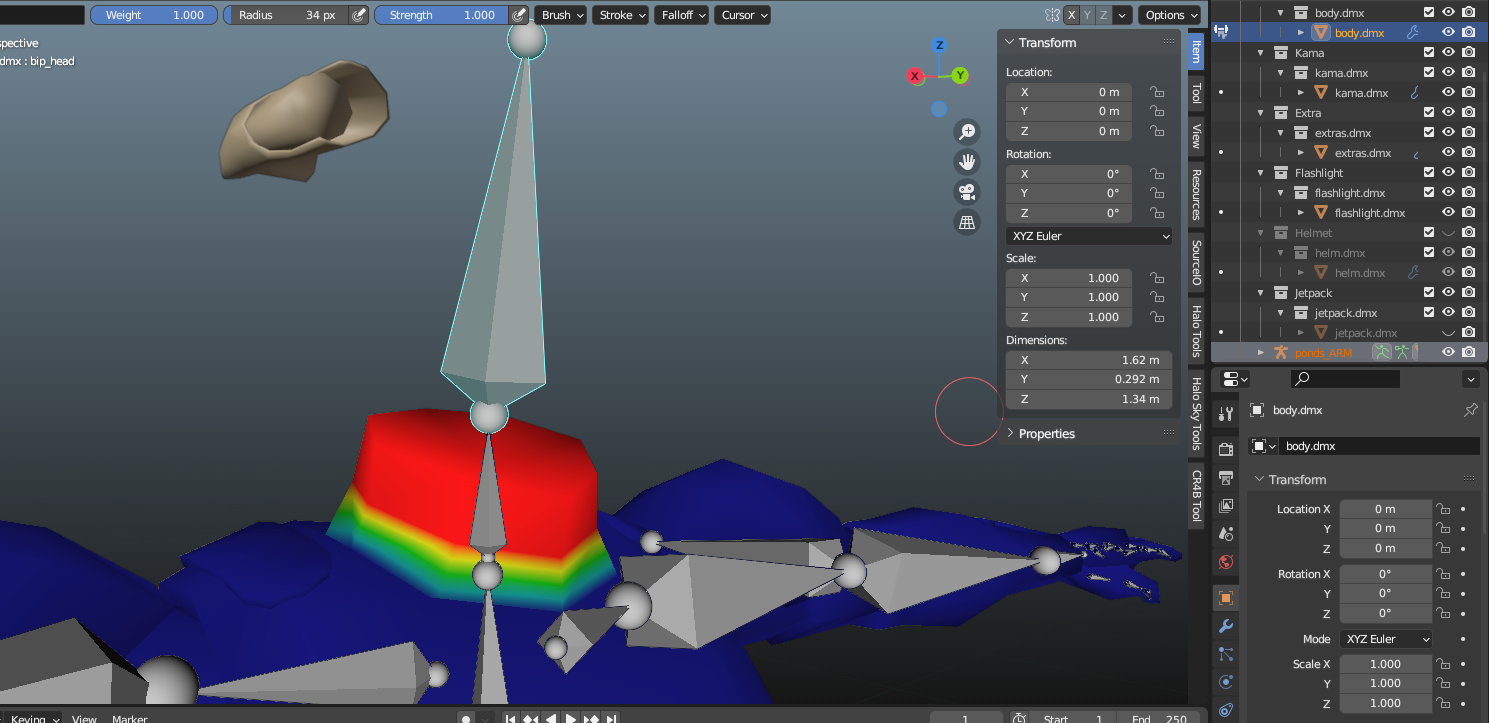
Task: Click the blue Z axis on navigation gizmo
Action: (938, 45)
